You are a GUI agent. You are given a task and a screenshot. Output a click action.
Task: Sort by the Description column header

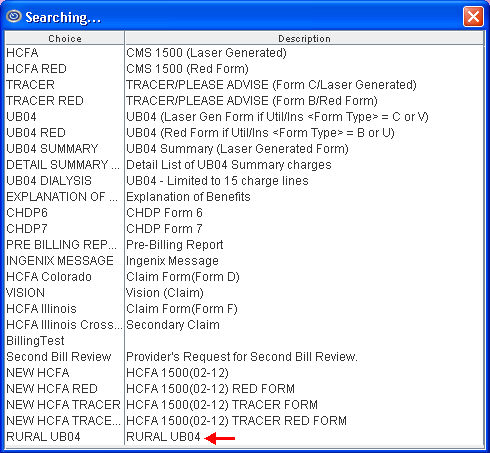click(304, 38)
